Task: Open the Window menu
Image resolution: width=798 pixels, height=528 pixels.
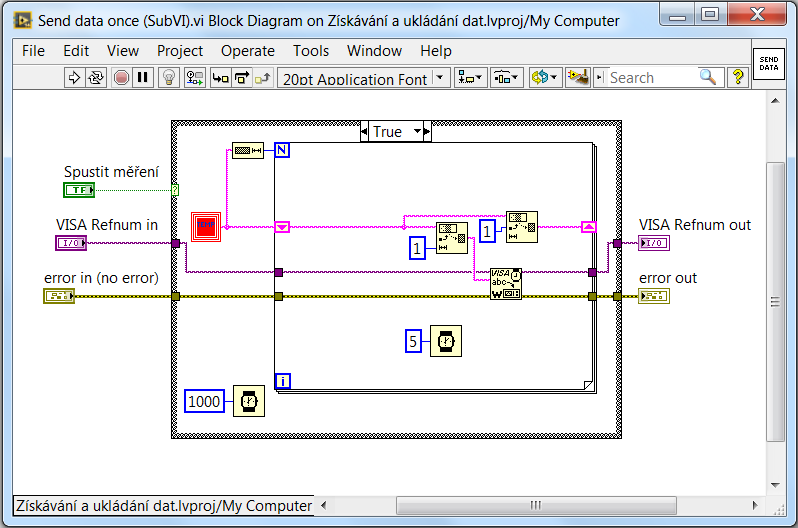Action: click(375, 51)
